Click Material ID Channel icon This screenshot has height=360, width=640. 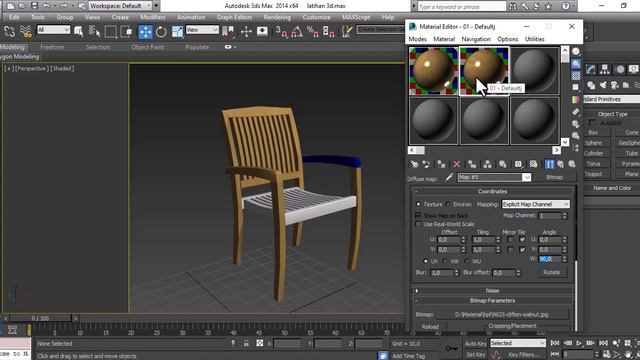(518, 164)
